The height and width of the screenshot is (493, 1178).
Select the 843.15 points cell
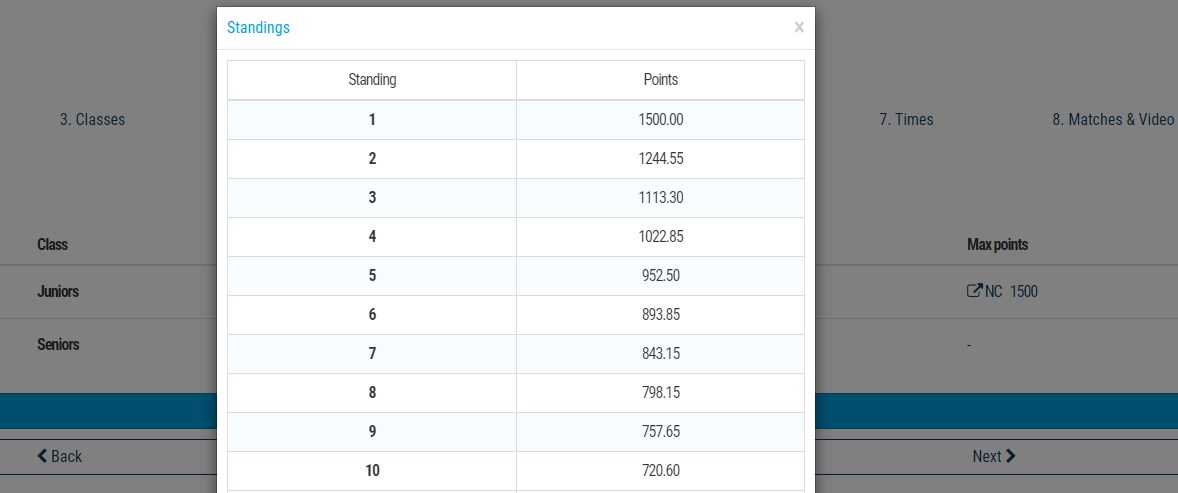tap(660, 354)
